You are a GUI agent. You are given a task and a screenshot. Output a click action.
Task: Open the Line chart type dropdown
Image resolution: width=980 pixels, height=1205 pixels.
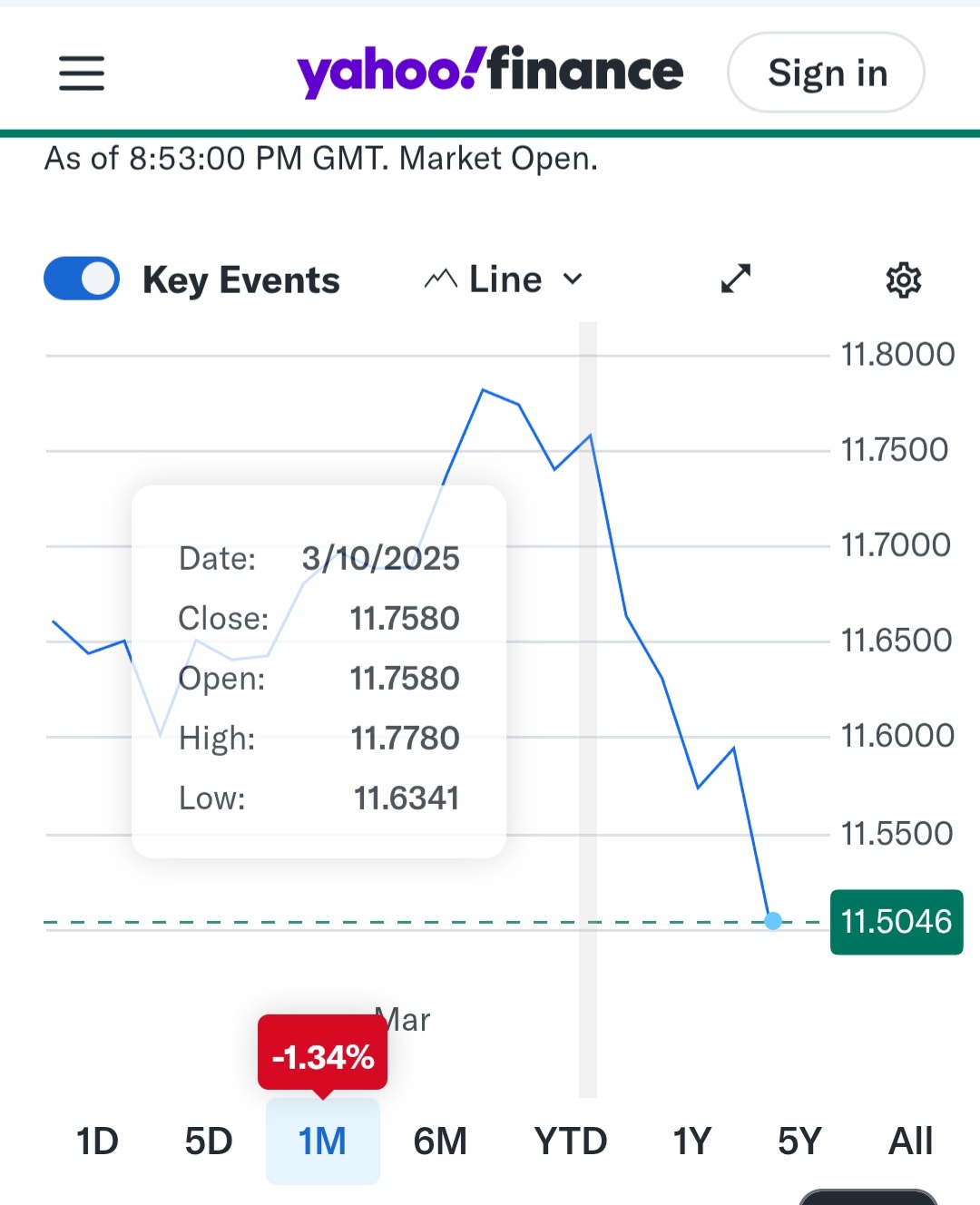pos(505,279)
